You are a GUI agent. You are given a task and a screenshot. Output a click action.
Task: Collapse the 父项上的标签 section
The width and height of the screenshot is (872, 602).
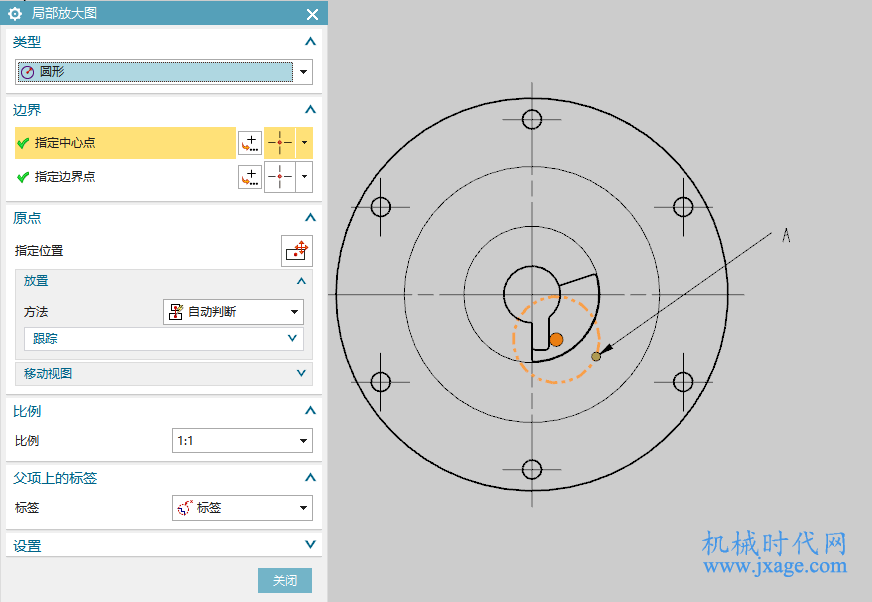click(x=310, y=477)
